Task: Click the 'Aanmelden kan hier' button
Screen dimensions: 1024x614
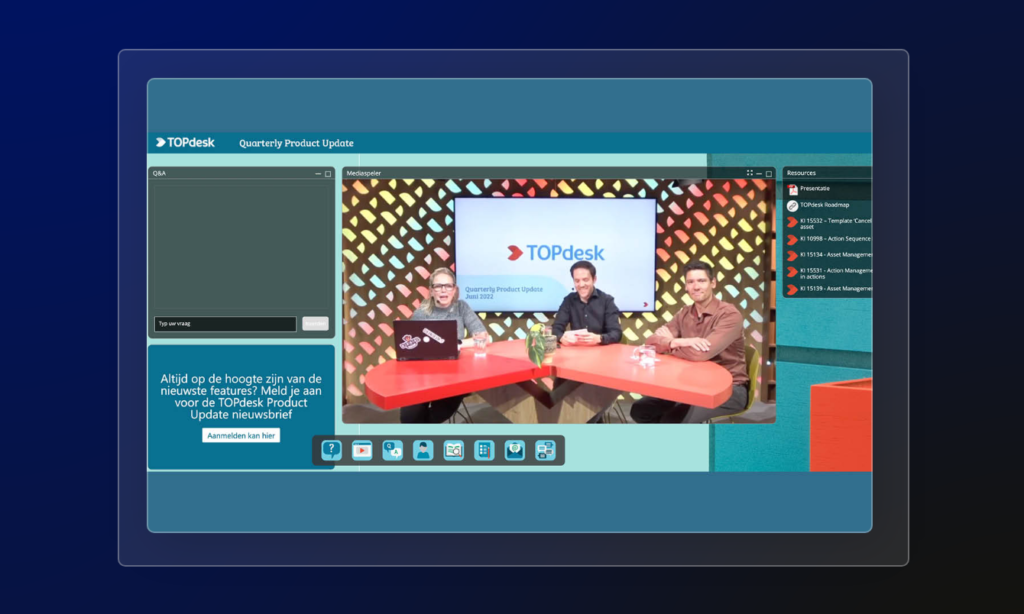Action: (241, 436)
